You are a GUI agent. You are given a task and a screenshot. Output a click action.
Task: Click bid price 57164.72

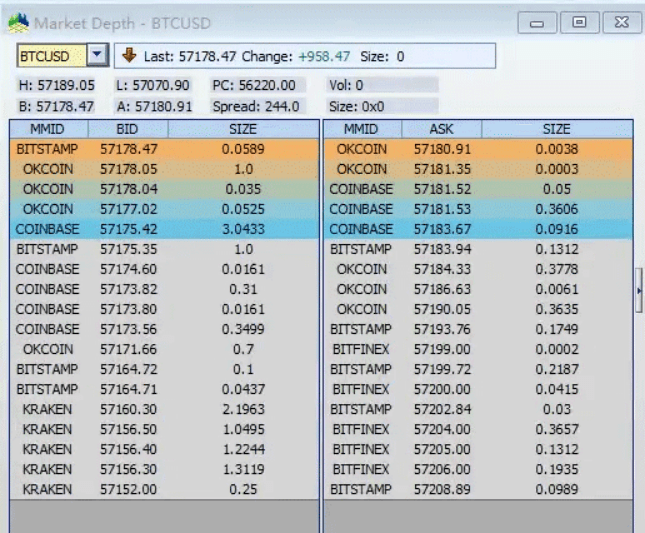click(x=129, y=369)
